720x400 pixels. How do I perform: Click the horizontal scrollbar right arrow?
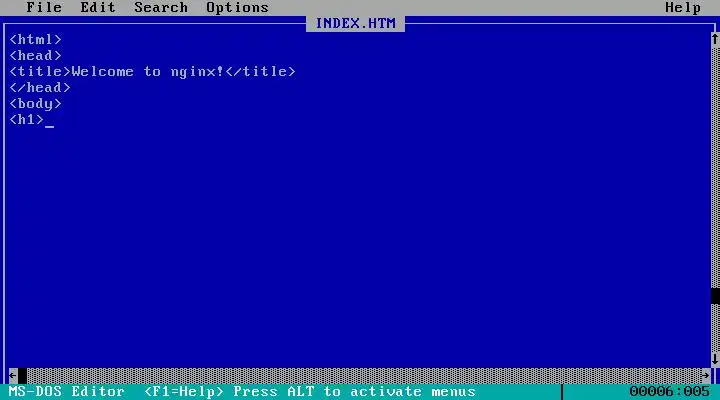(x=706, y=376)
